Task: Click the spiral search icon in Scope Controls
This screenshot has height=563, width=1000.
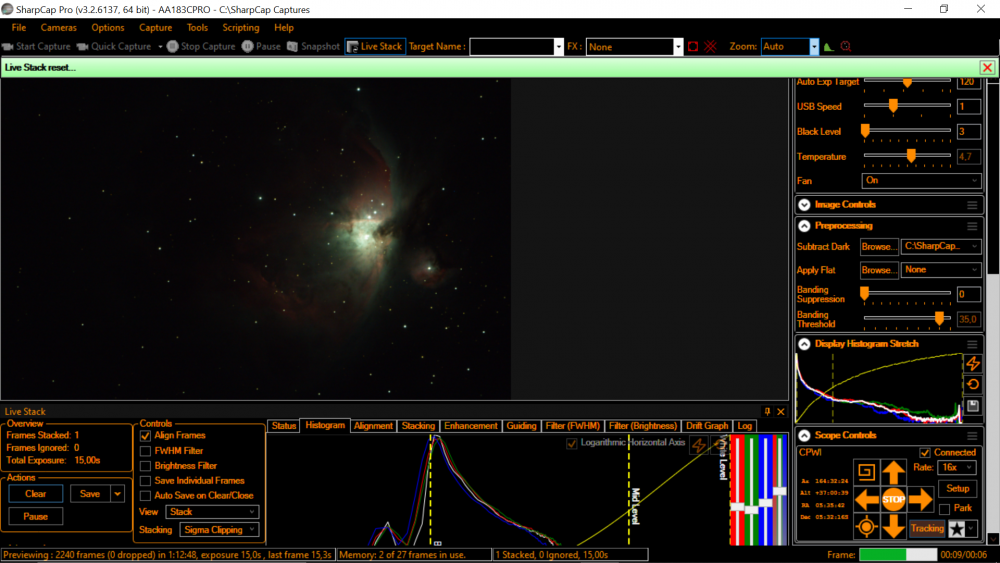Action: (865, 471)
